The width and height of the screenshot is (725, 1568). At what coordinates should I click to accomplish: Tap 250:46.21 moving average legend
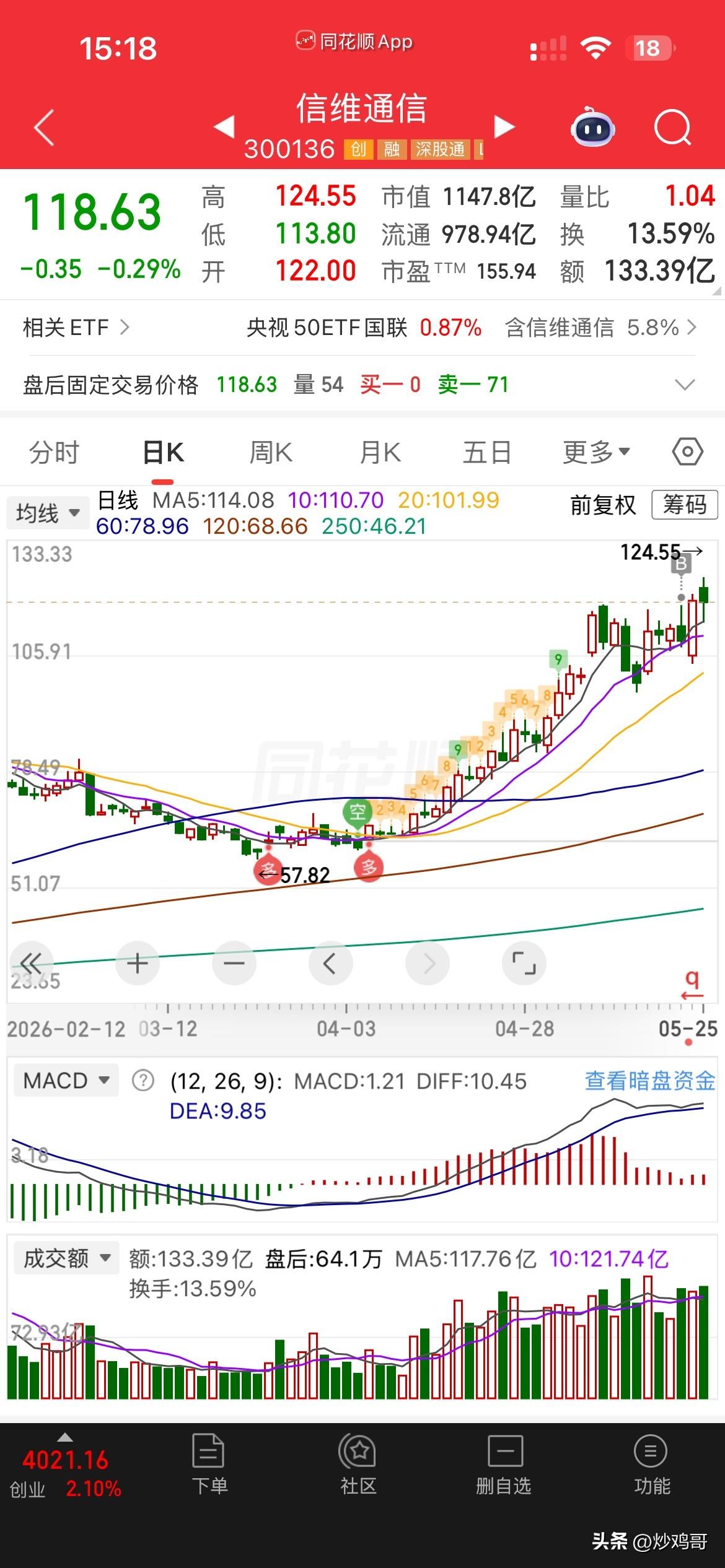[374, 526]
